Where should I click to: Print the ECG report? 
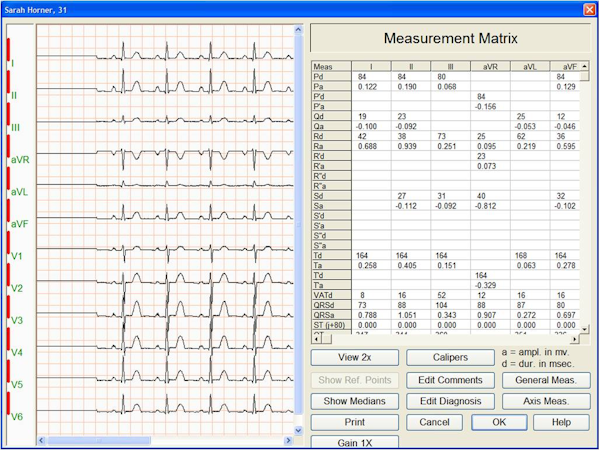(x=355, y=422)
